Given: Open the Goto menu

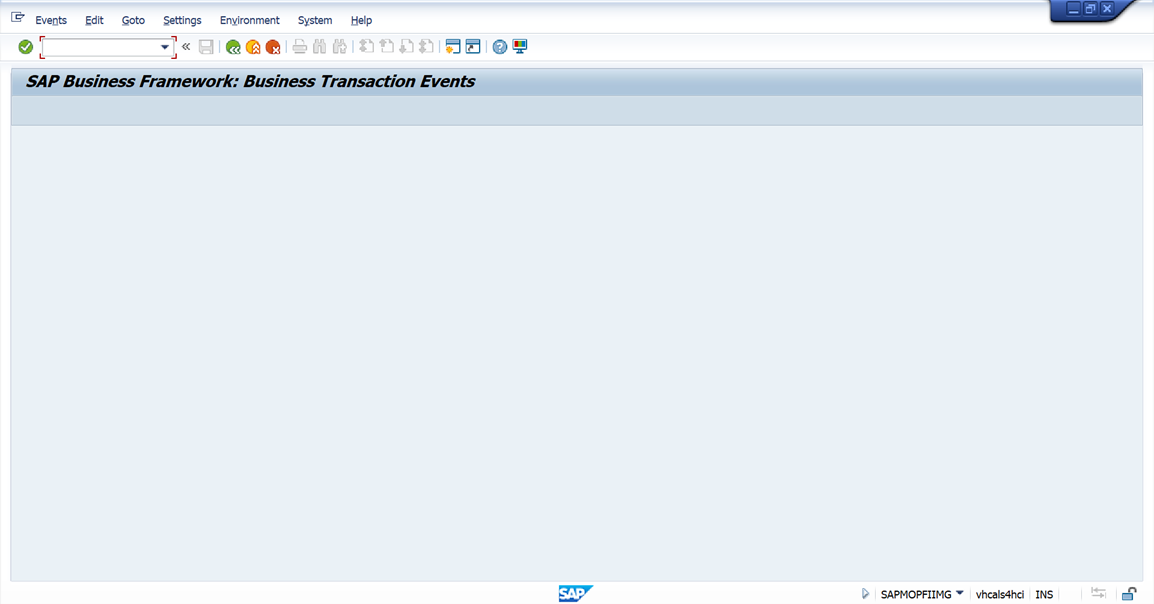Looking at the screenshot, I should [133, 20].
